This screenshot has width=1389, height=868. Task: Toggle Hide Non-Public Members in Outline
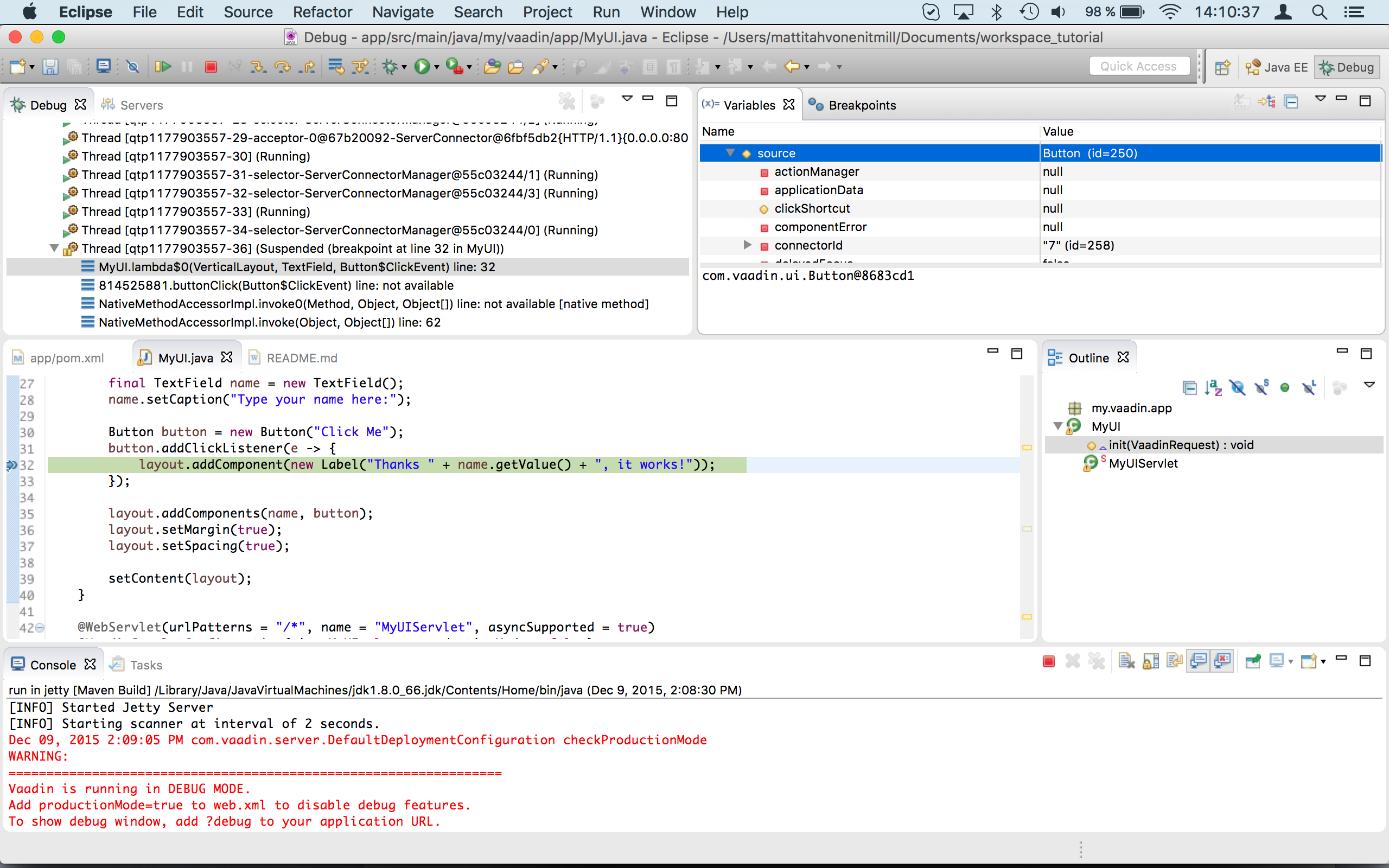click(x=1285, y=387)
